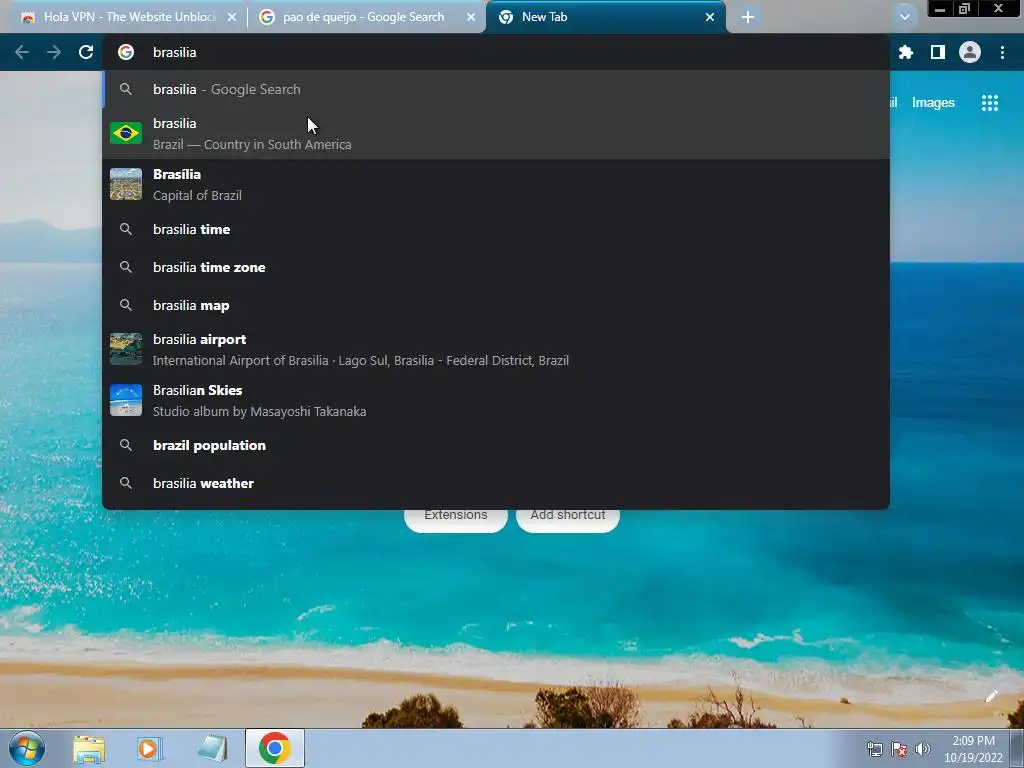1024x768 pixels.
Task: Choose 'brasilia airport' suggestion
Action: click(x=496, y=349)
